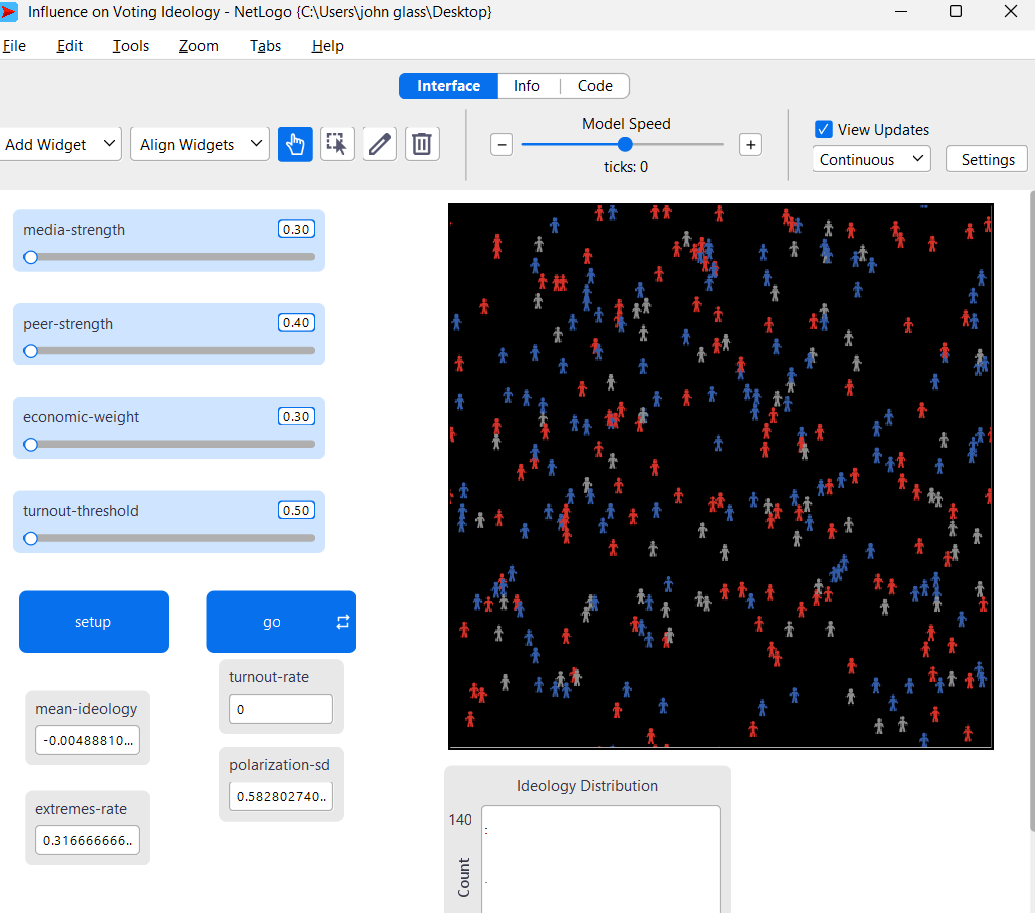Click the Model Speed slider knob
Screen dimensions: 1035x913
[625, 144]
